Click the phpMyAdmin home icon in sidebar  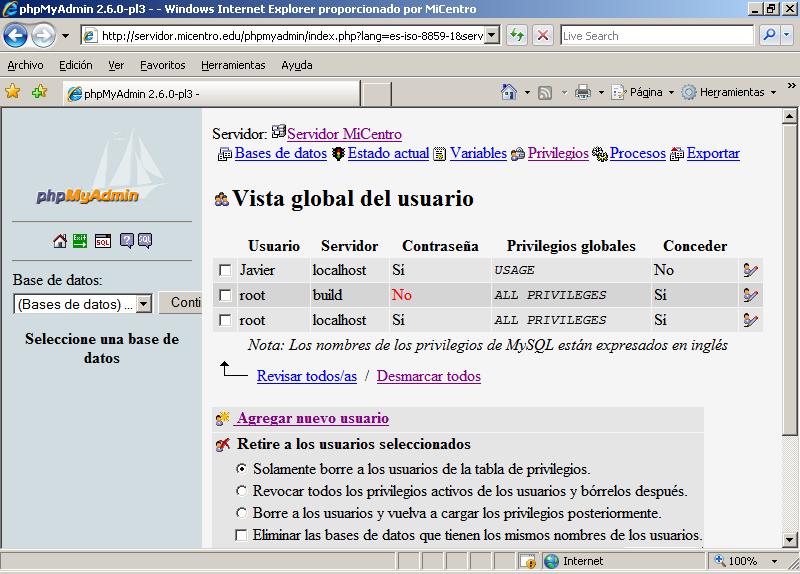coord(60,241)
